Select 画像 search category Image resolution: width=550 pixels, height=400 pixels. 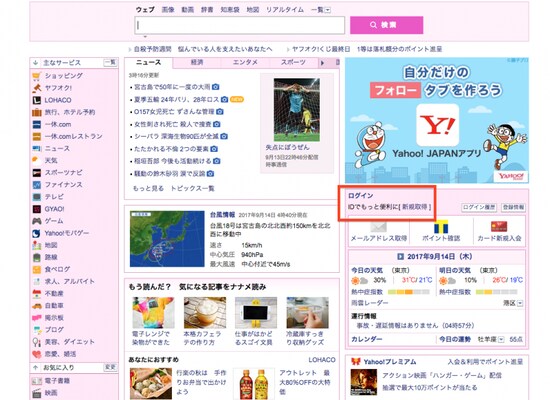point(168,10)
